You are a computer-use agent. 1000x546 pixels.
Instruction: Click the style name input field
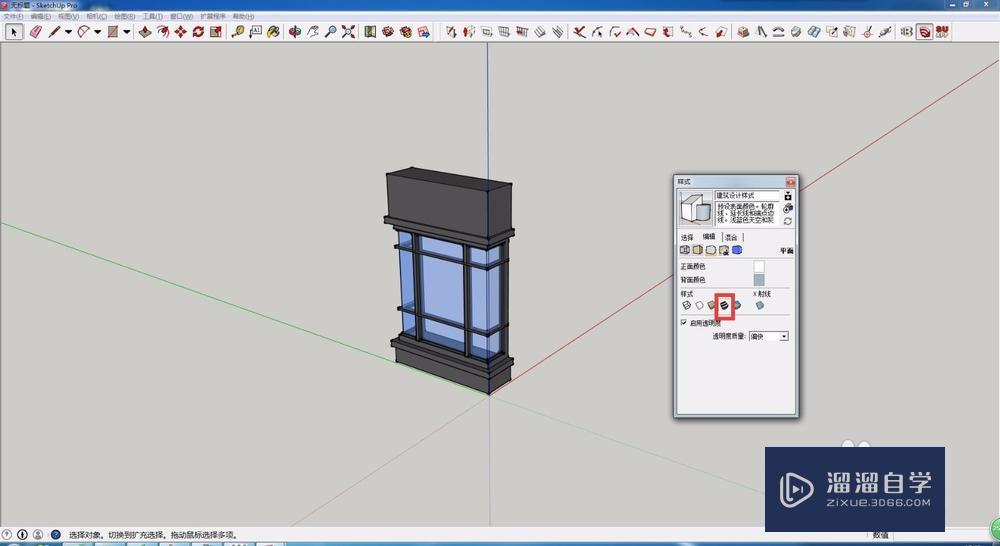(747, 195)
